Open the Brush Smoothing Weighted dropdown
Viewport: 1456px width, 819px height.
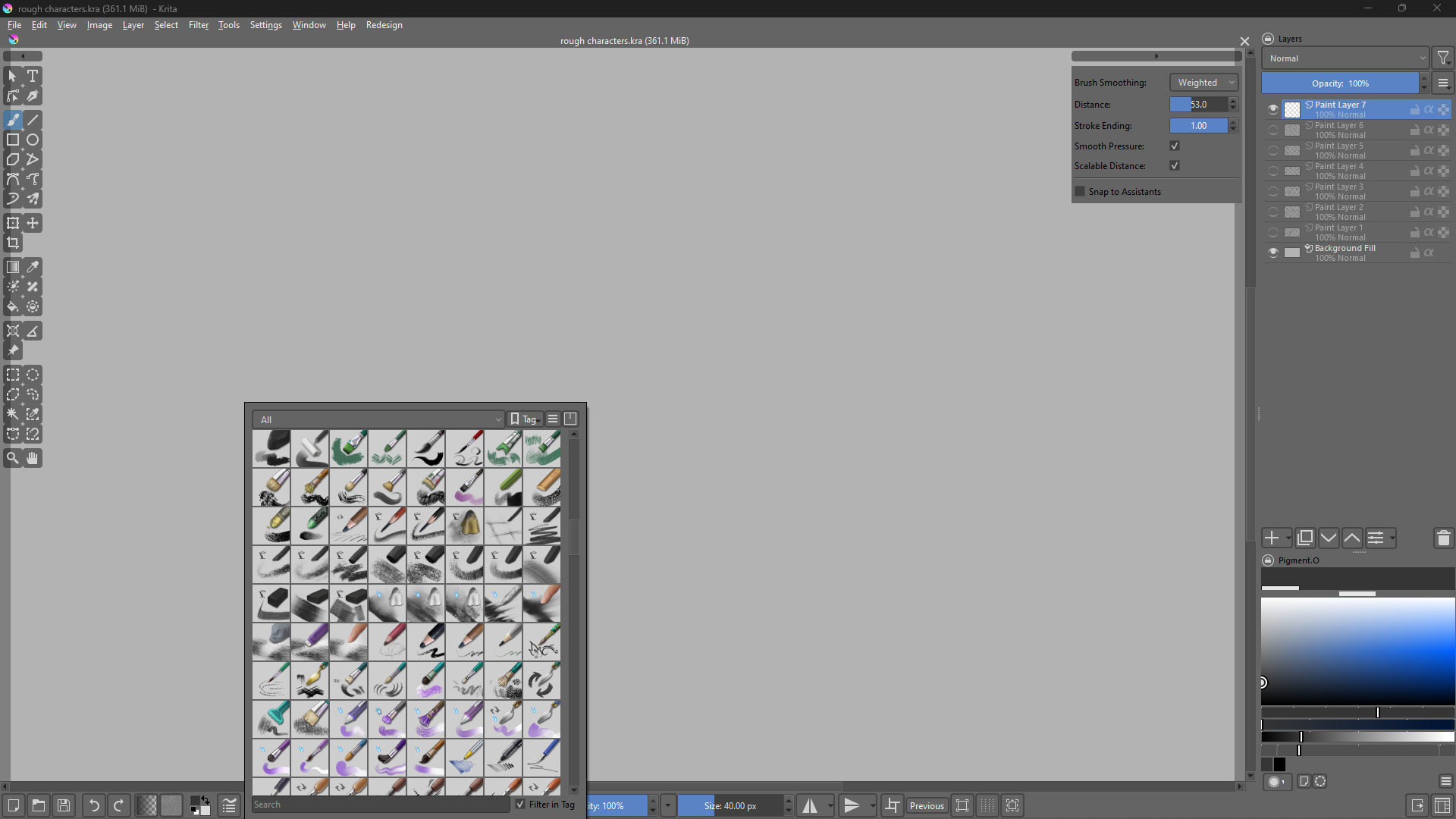pyautogui.click(x=1203, y=83)
